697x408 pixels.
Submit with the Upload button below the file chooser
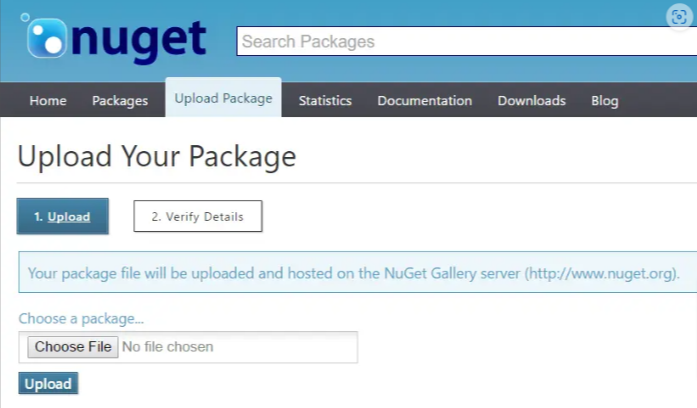point(48,384)
